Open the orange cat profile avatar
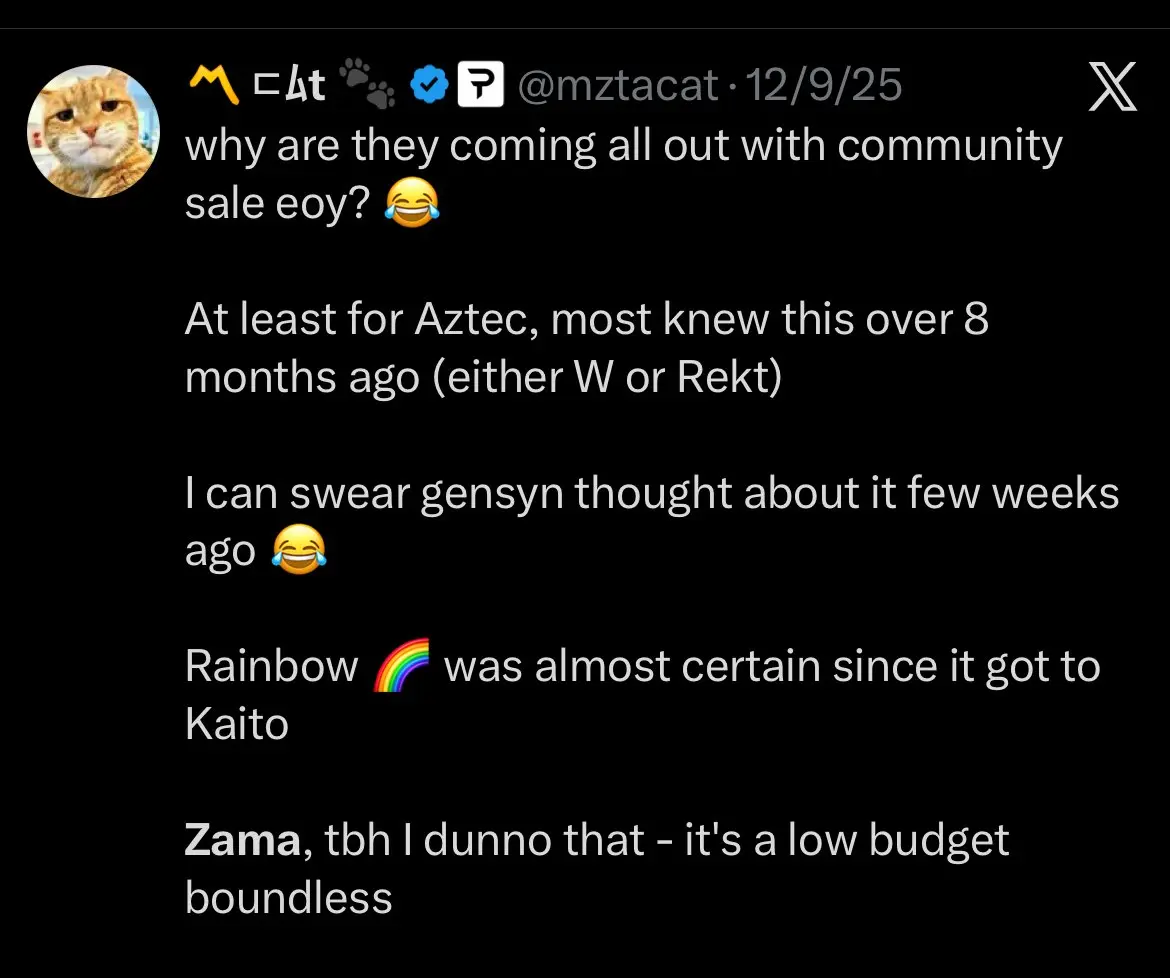 pos(93,131)
